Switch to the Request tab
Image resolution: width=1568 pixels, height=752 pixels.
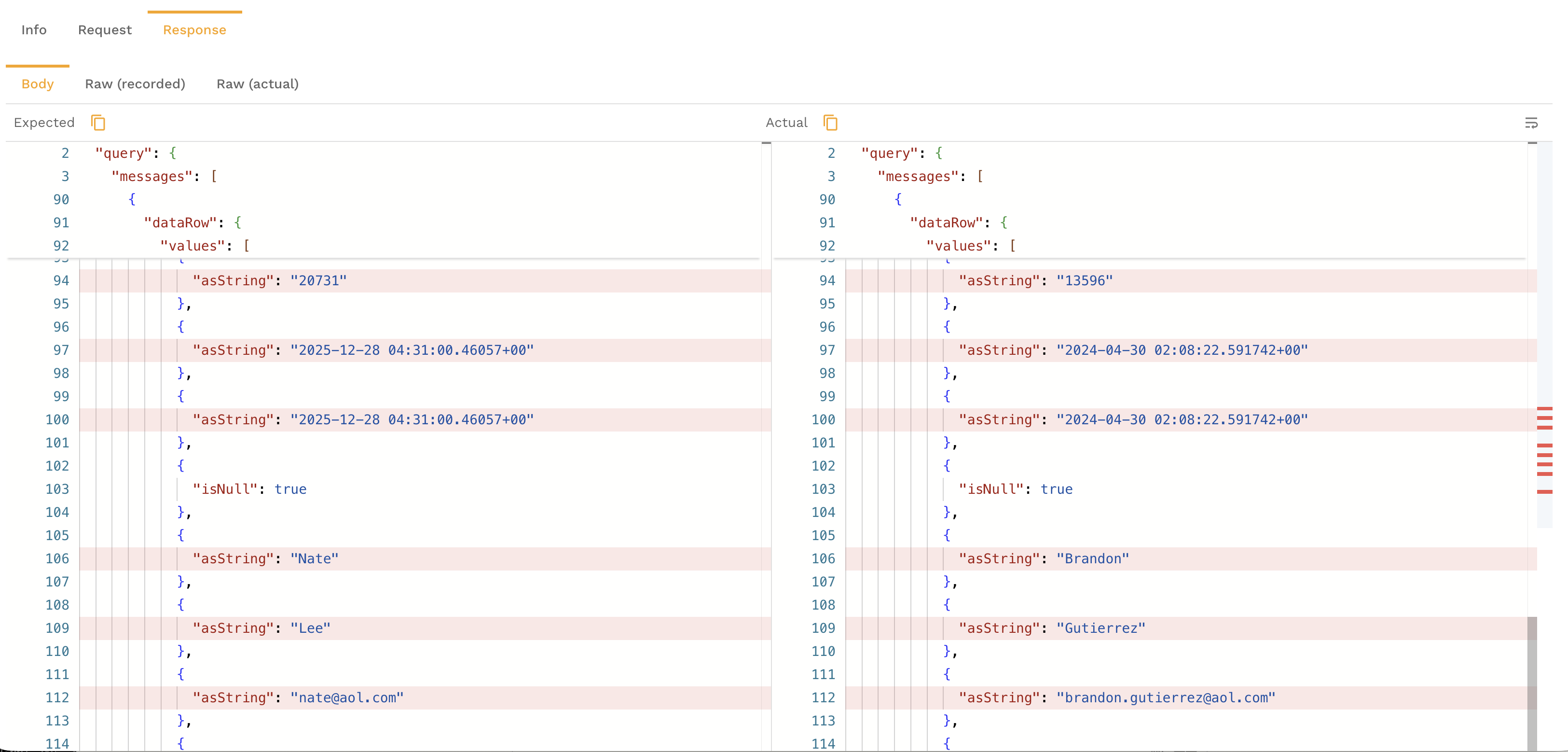(x=105, y=30)
